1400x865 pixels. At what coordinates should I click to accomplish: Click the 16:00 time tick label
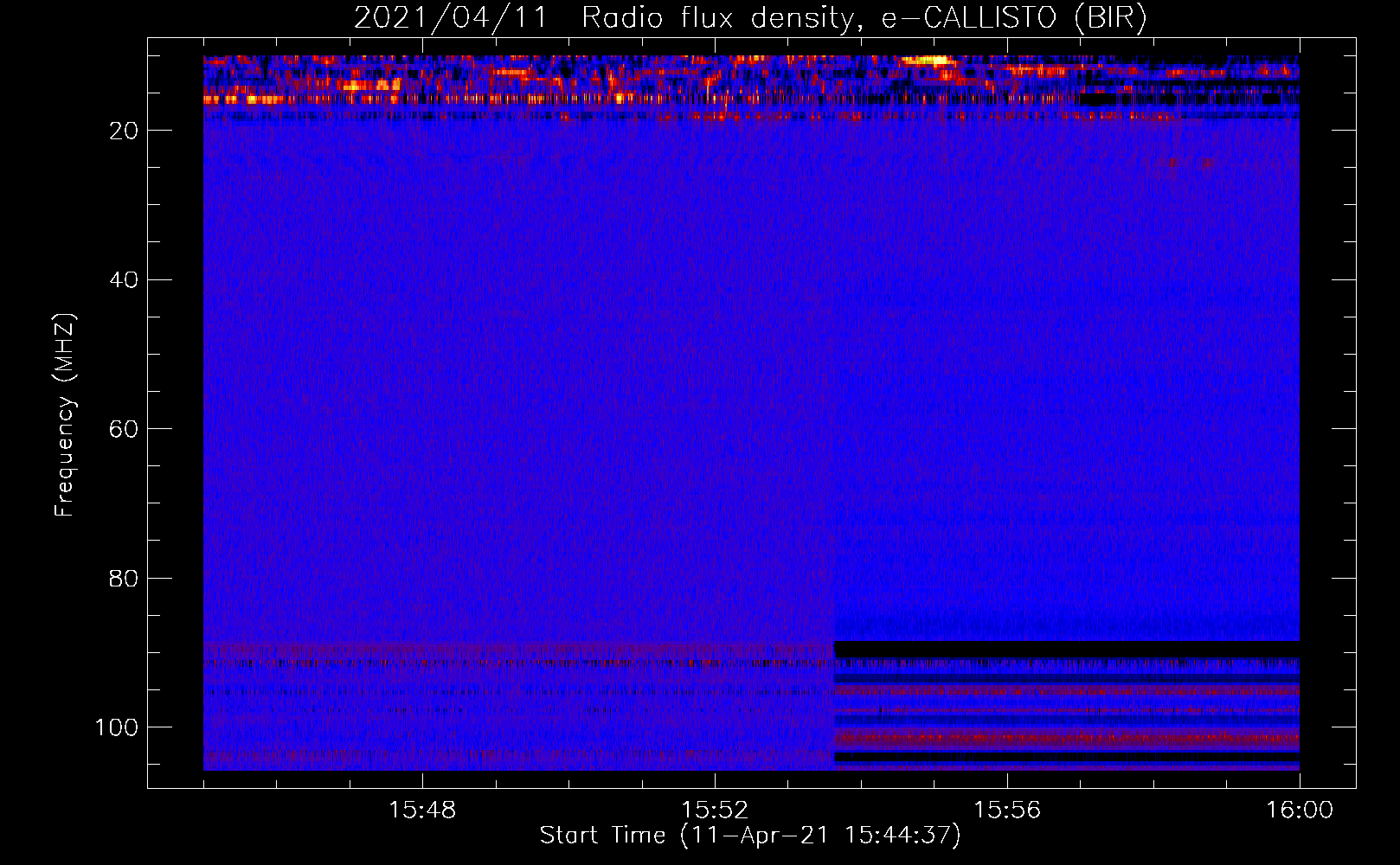click(x=1300, y=811)
